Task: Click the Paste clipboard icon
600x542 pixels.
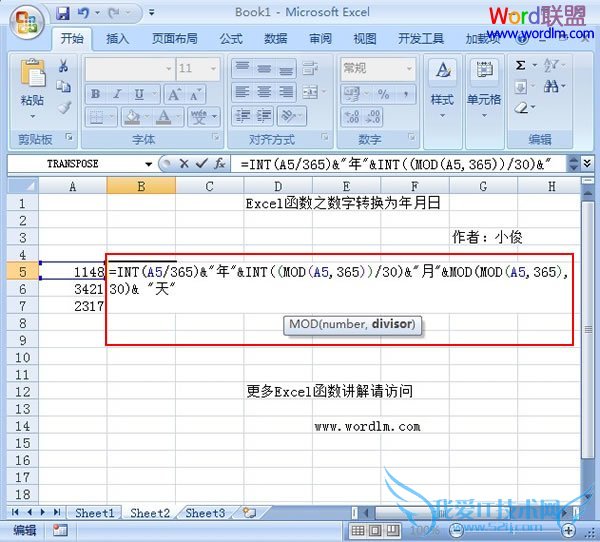Action: (x=32, y=73)
